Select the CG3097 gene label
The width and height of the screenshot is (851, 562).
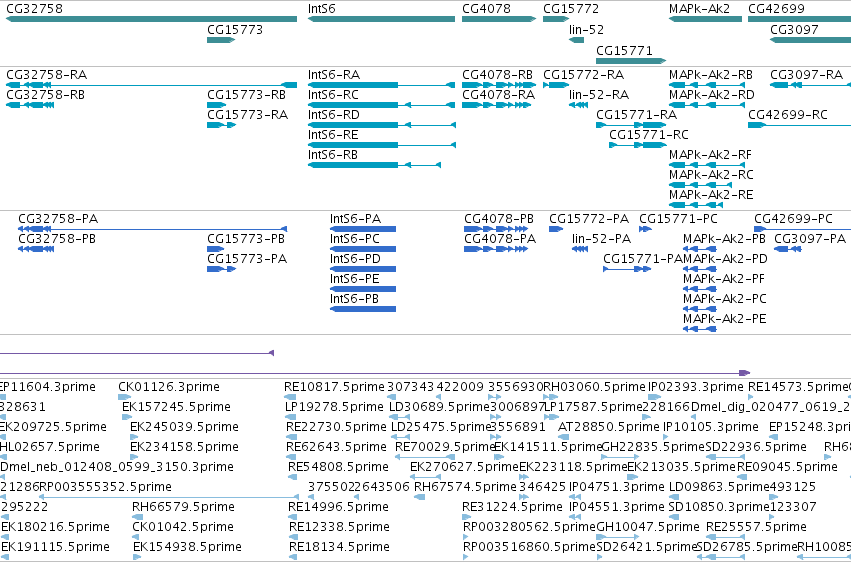[795, 29]
